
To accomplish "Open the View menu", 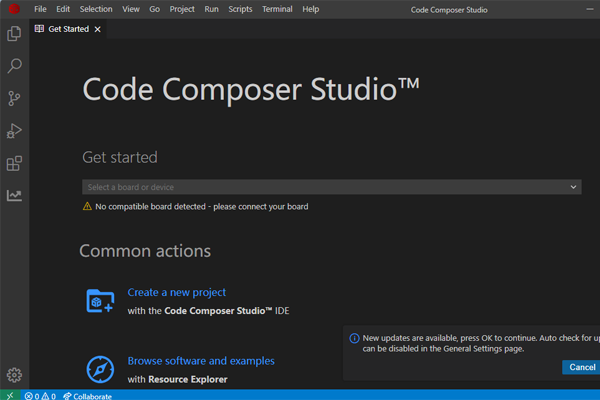I will point(131,9).
